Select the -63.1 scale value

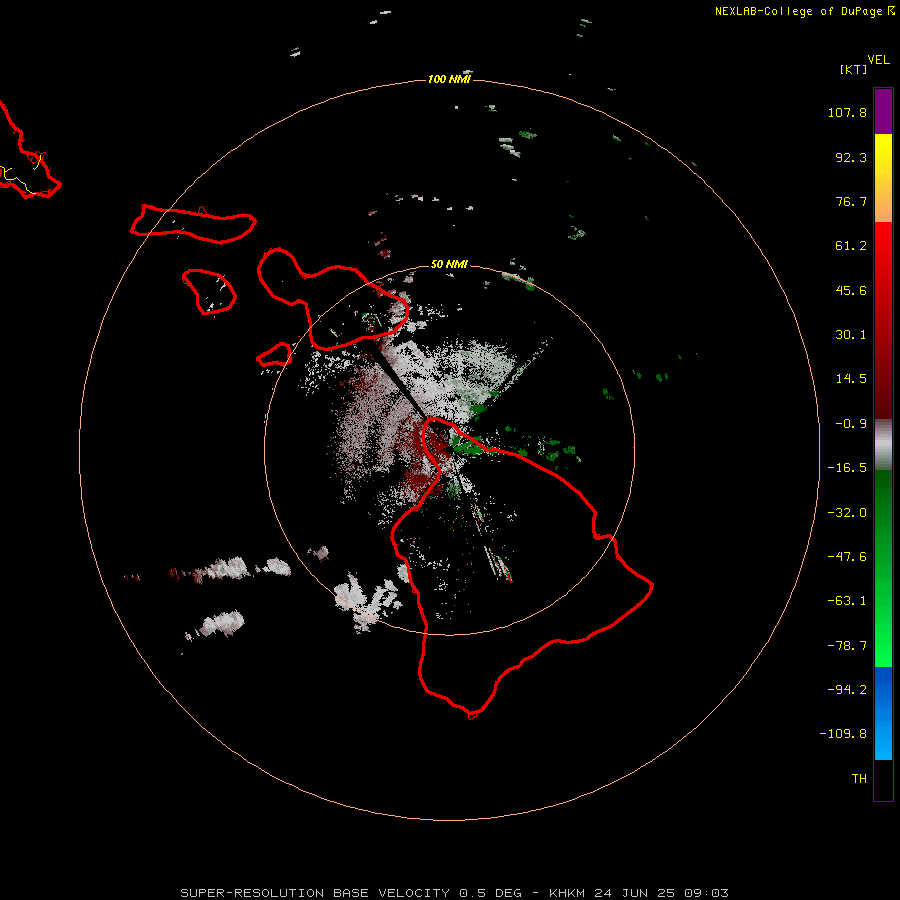point(847,601)
